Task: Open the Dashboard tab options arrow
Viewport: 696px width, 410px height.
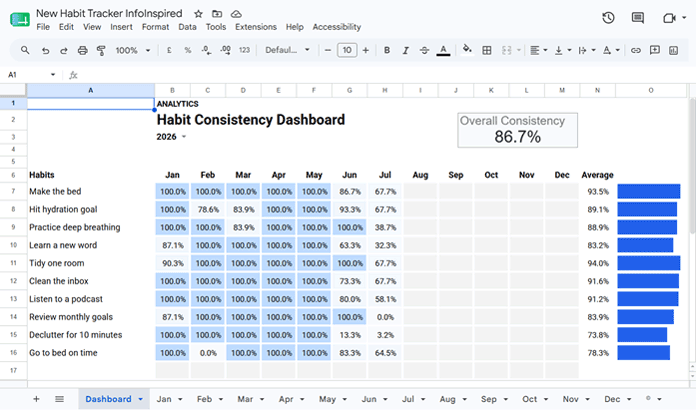Action: [140, 399]
